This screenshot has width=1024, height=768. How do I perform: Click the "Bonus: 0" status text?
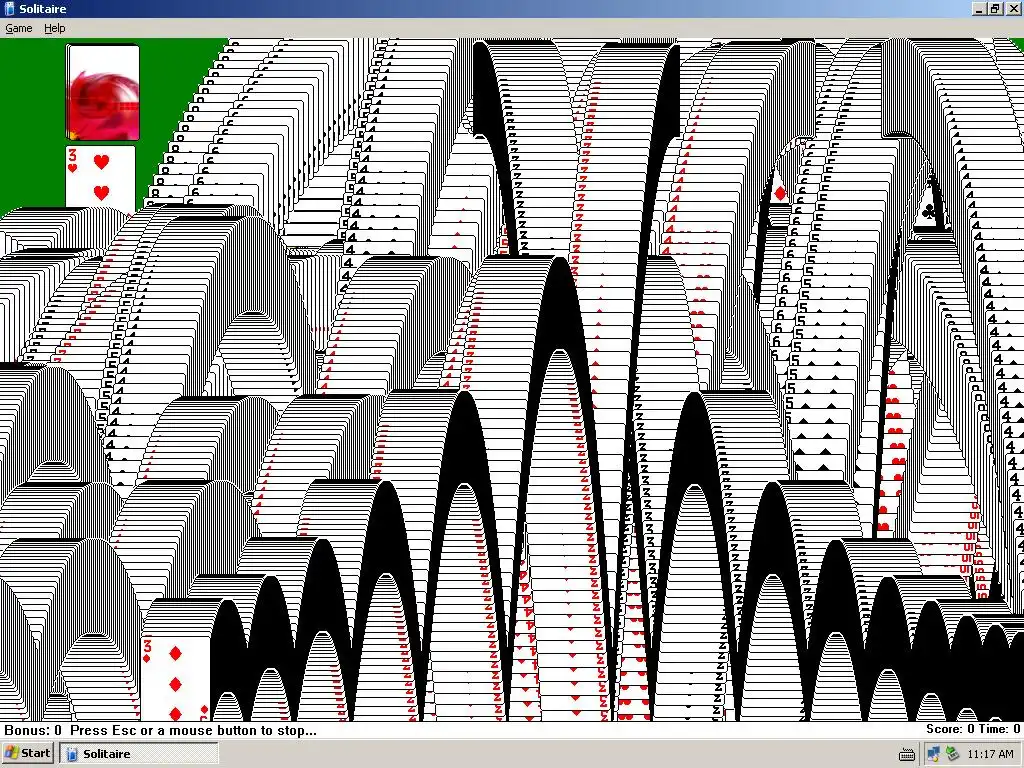tap(33, 730)
